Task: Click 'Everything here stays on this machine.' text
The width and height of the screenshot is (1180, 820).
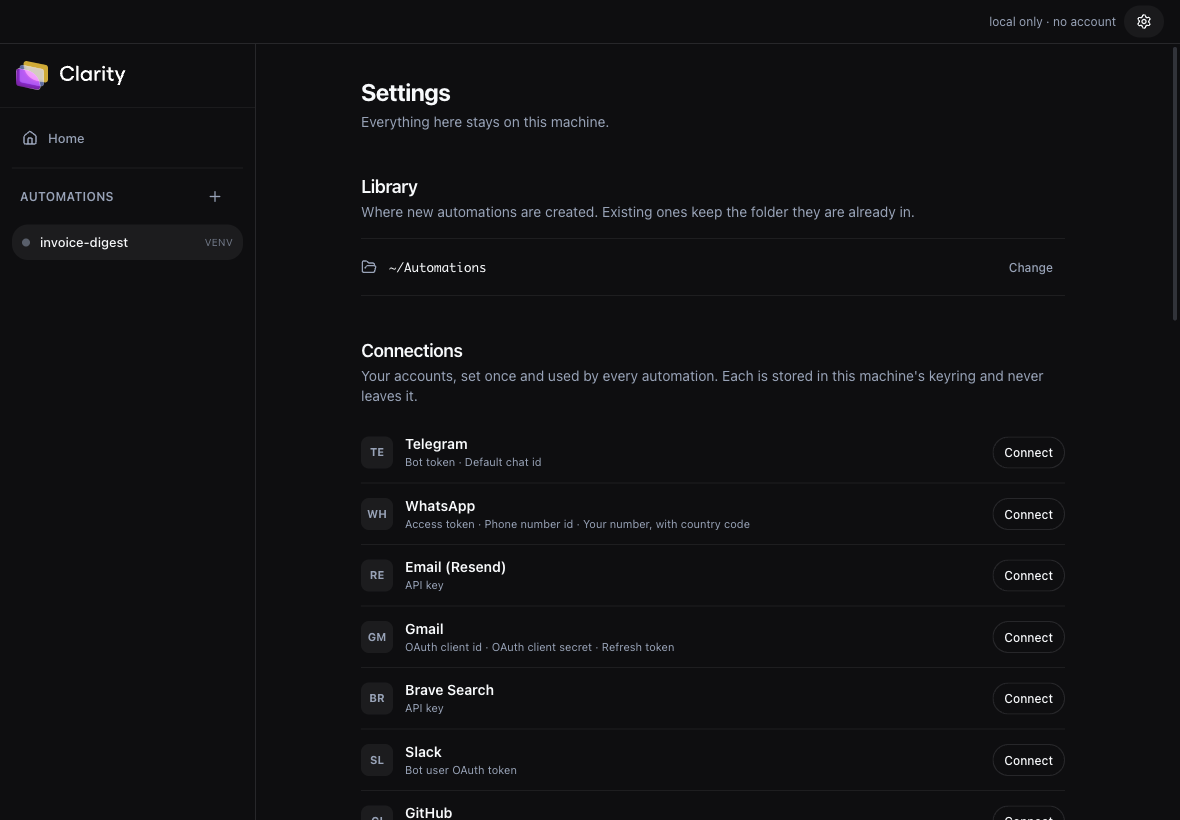Action: pos(485,122)
